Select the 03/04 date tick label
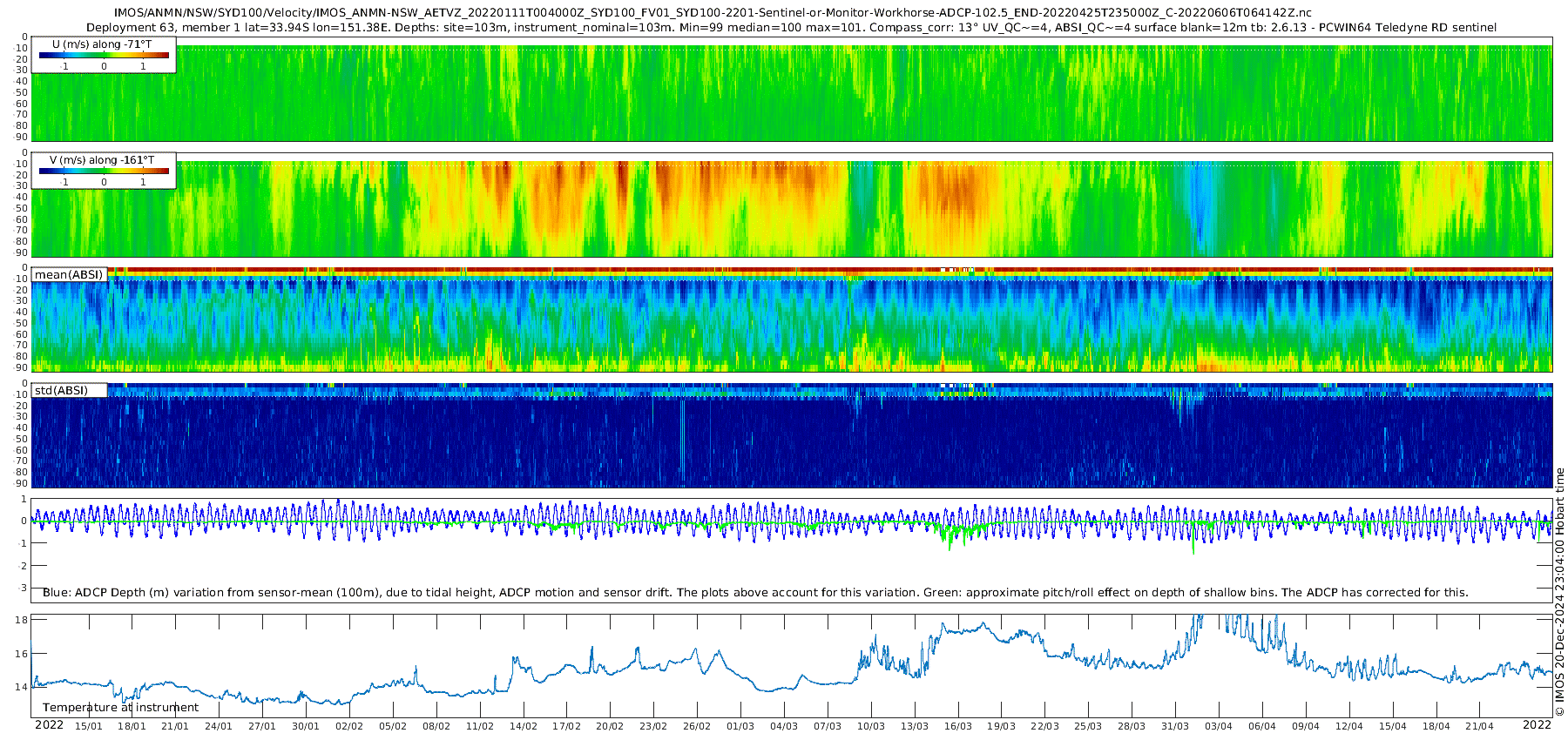This screenshot has height=740, width=1568. tap(1218, 726)
